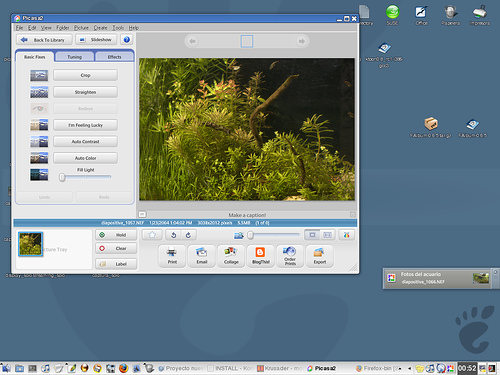Toggle caption visibility icon left of caption
500x375 pixels.
coord(142,214)
